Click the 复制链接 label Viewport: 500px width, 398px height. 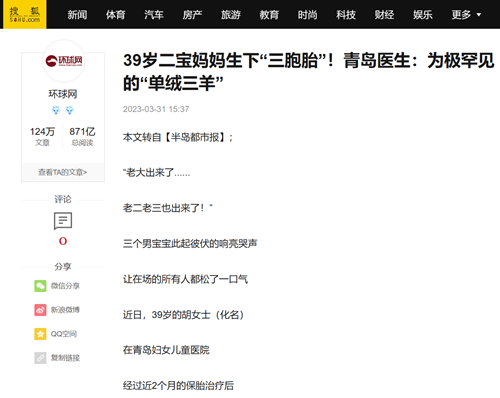(65, 358)
